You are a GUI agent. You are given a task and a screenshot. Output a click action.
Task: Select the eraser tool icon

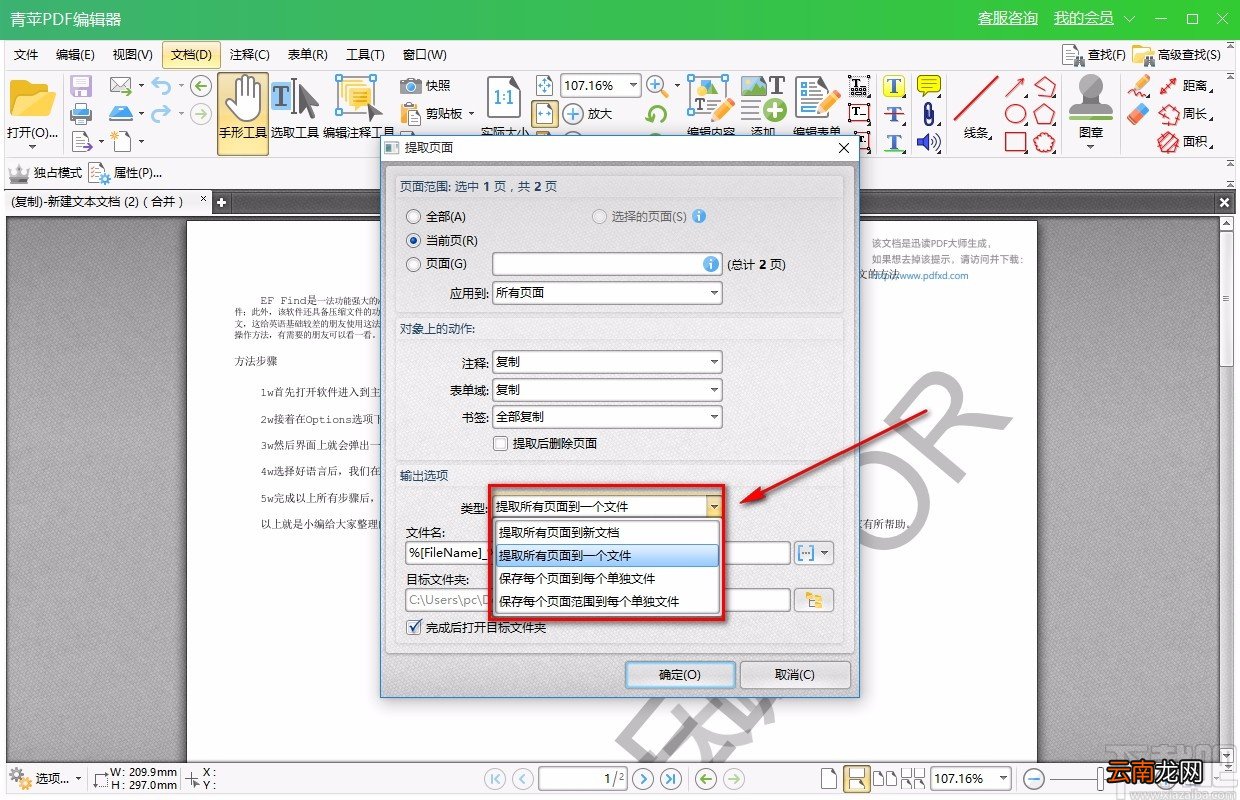[x=1138, y=114]
